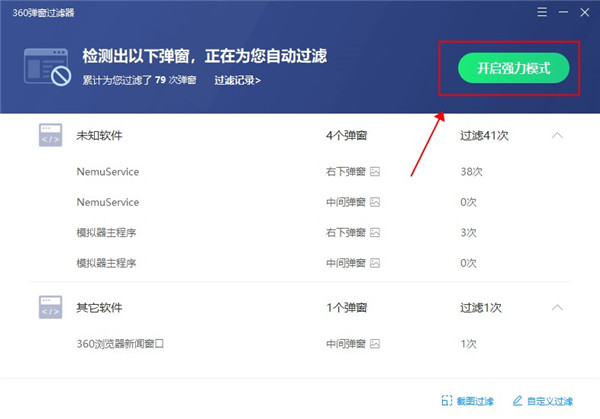Click the 累计为您过滤了 79 次弹窗 text
600x419 pixels.
point(139,80)
